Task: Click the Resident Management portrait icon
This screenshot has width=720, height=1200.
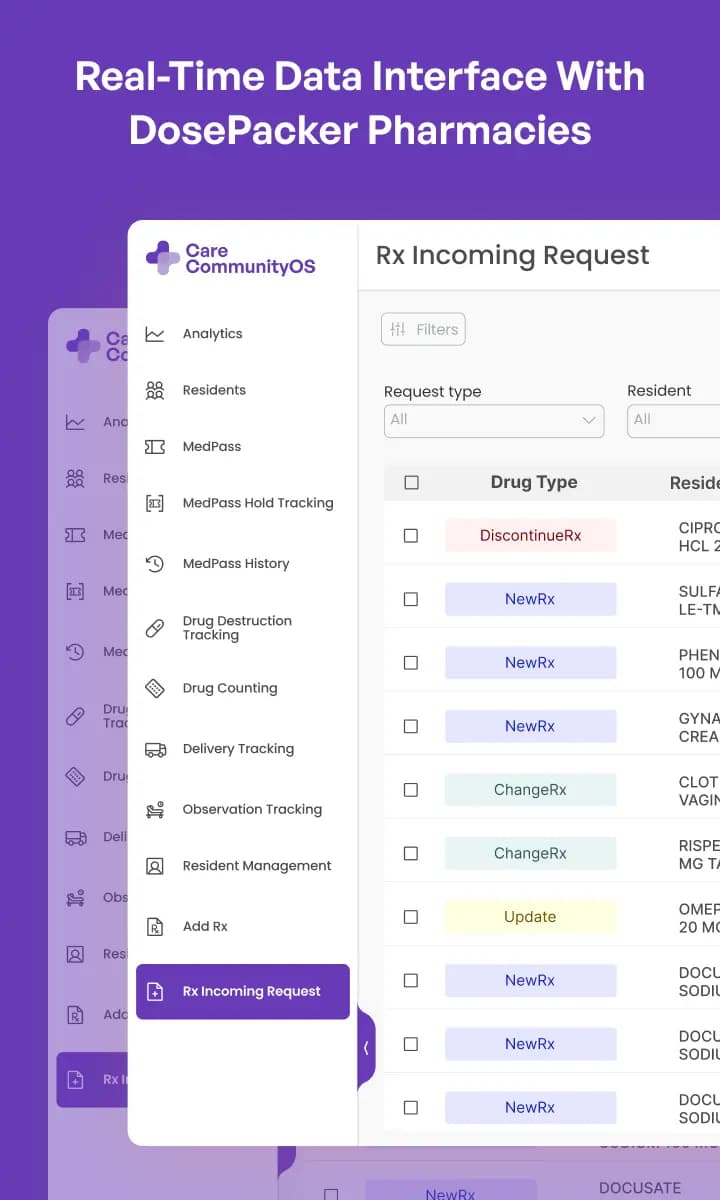Action: (x=155, y=866)
